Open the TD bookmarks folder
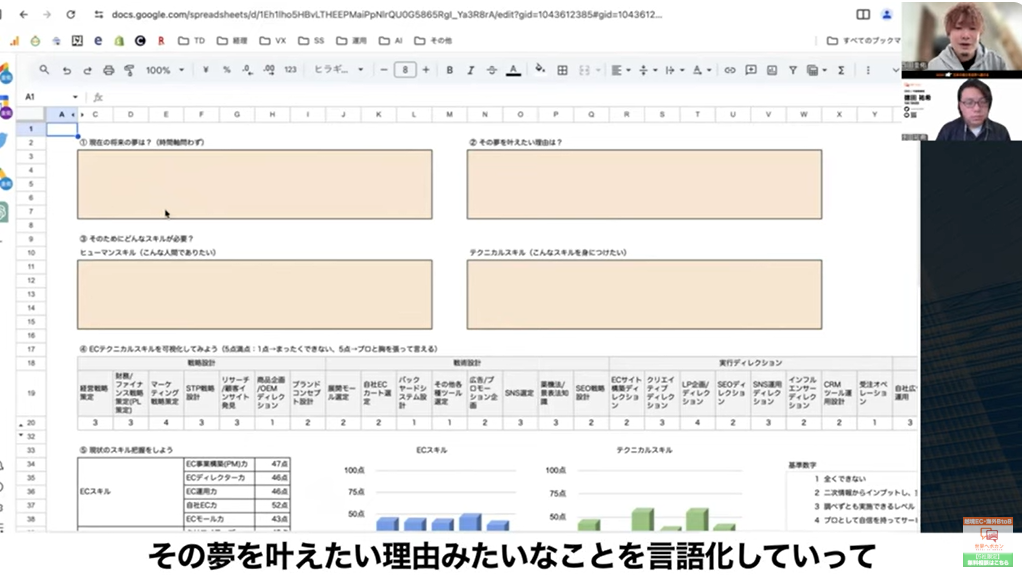The width and height of the screenshot is (1022, 576). [x=192, y=40]
